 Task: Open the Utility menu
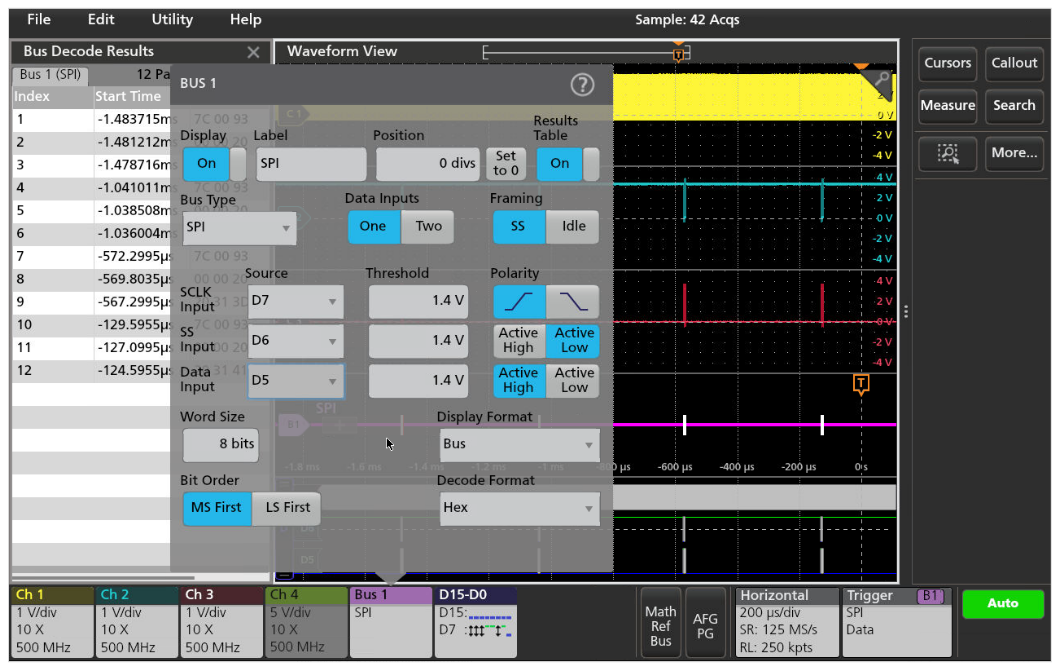coord(172,19)
